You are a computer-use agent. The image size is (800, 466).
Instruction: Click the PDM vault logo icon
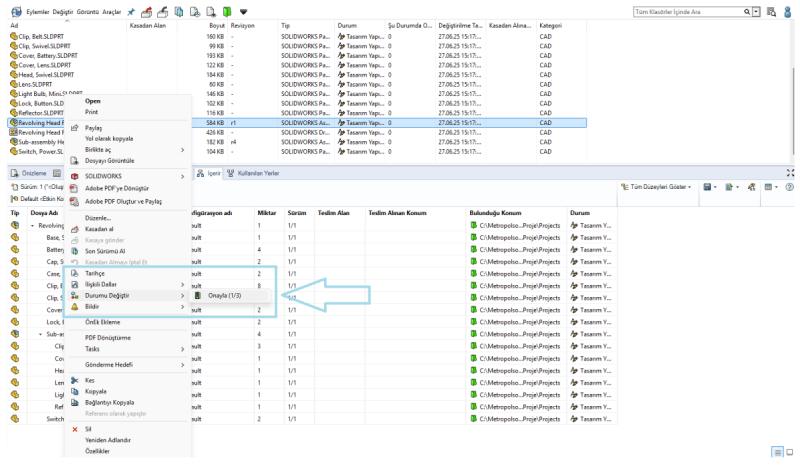[x=16, y=11]
